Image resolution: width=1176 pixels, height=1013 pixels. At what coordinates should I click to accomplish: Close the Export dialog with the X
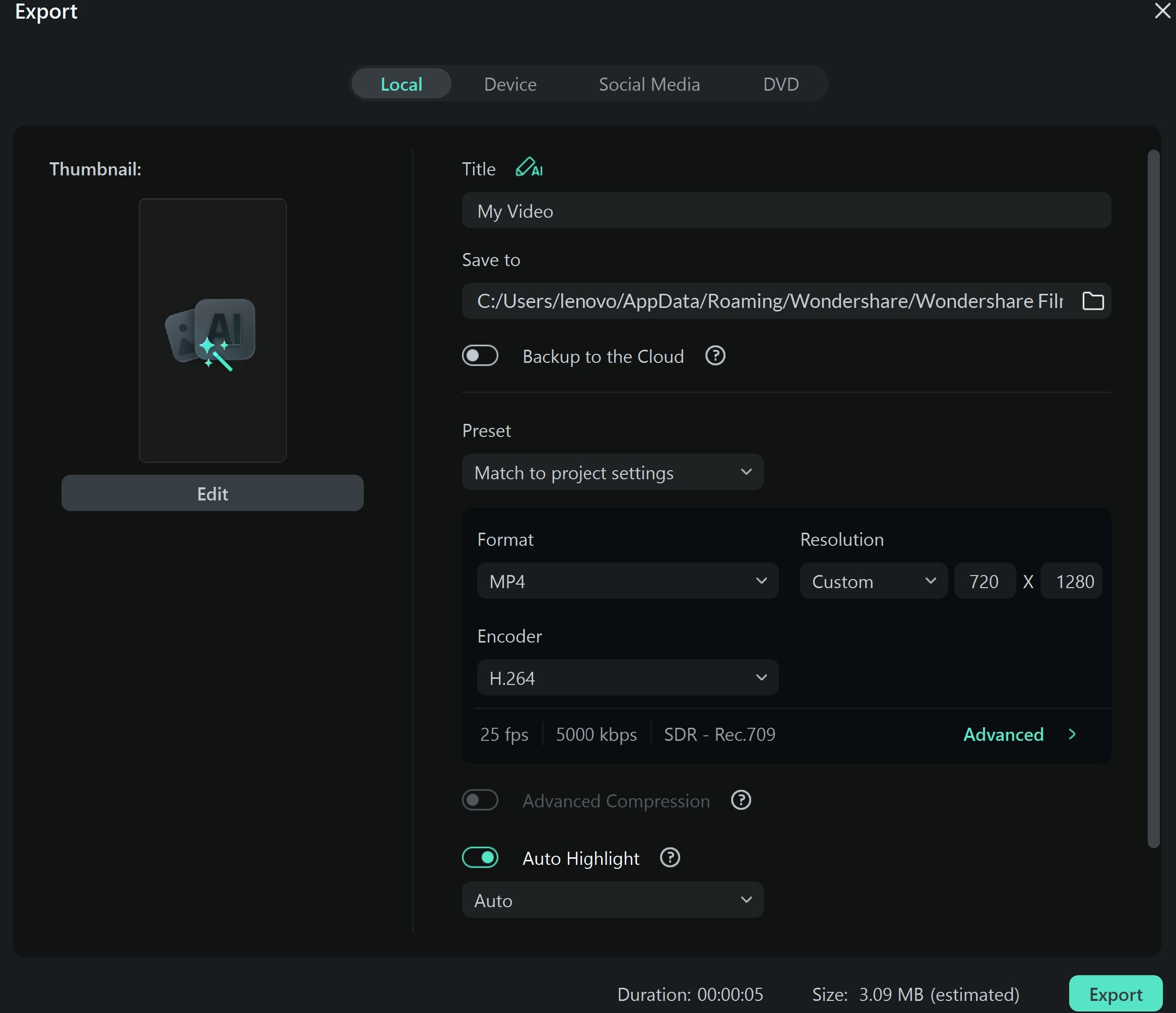click(x=1162, y=10)
